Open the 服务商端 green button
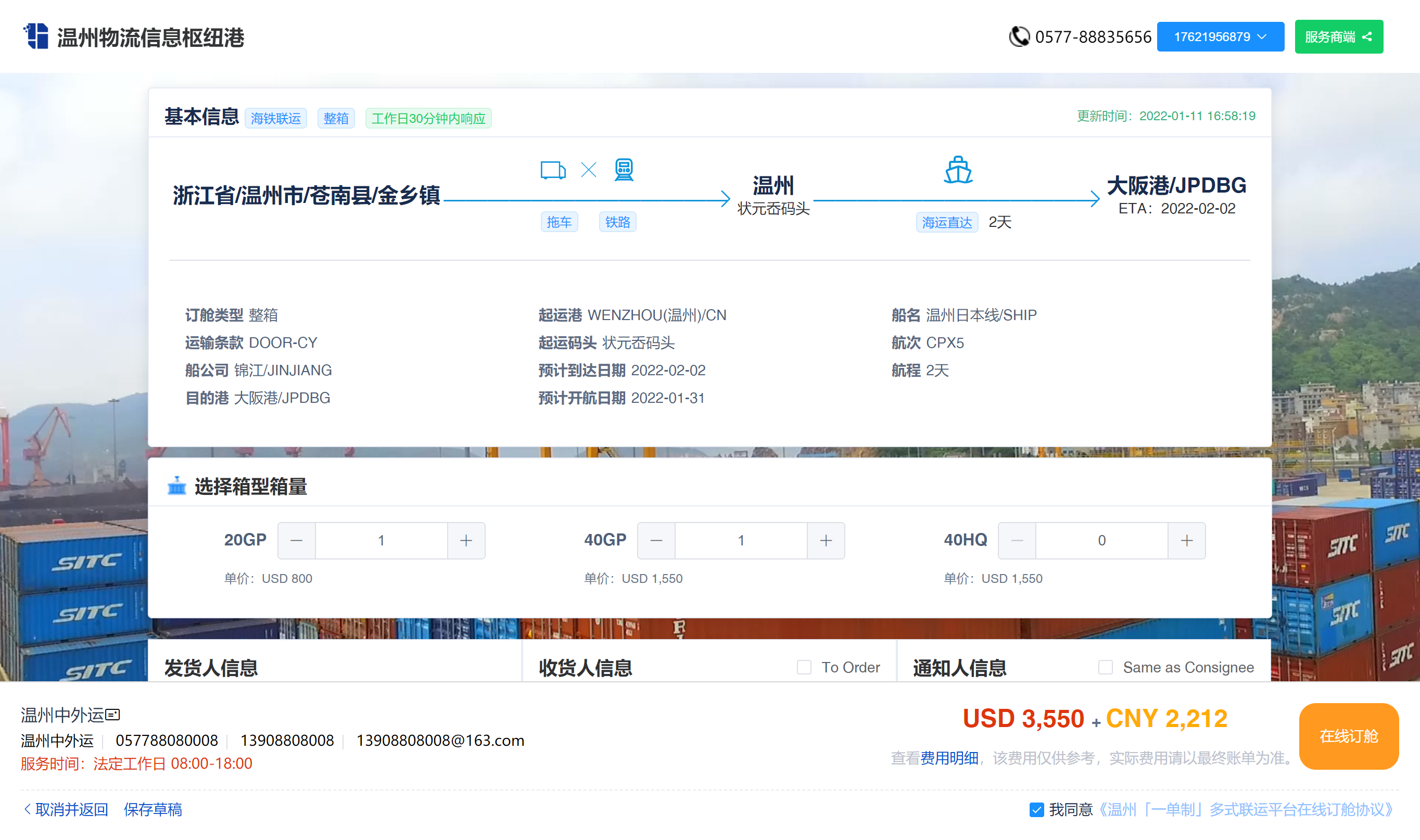 pyautogui.click(x=1338, y=37)
